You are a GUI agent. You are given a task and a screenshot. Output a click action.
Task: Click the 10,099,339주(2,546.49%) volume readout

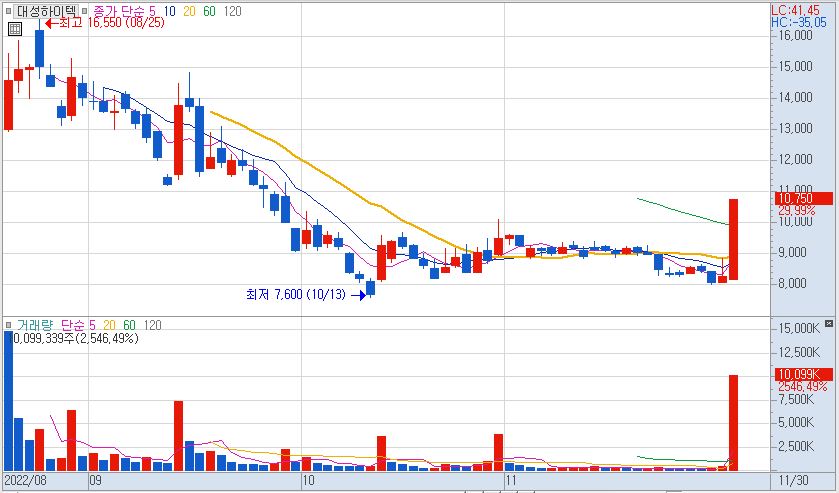point(74,338)
